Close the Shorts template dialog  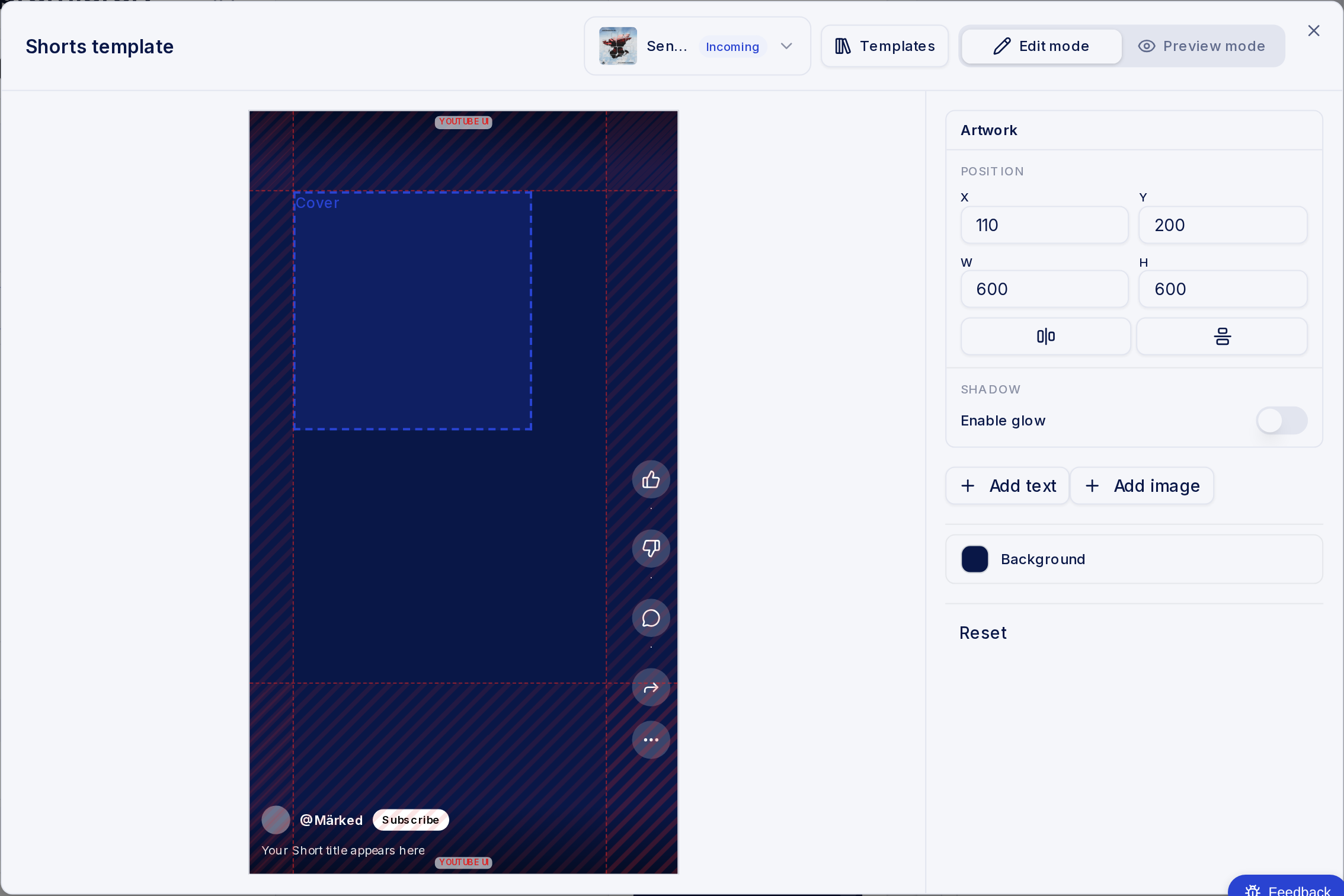(1313, 31)
